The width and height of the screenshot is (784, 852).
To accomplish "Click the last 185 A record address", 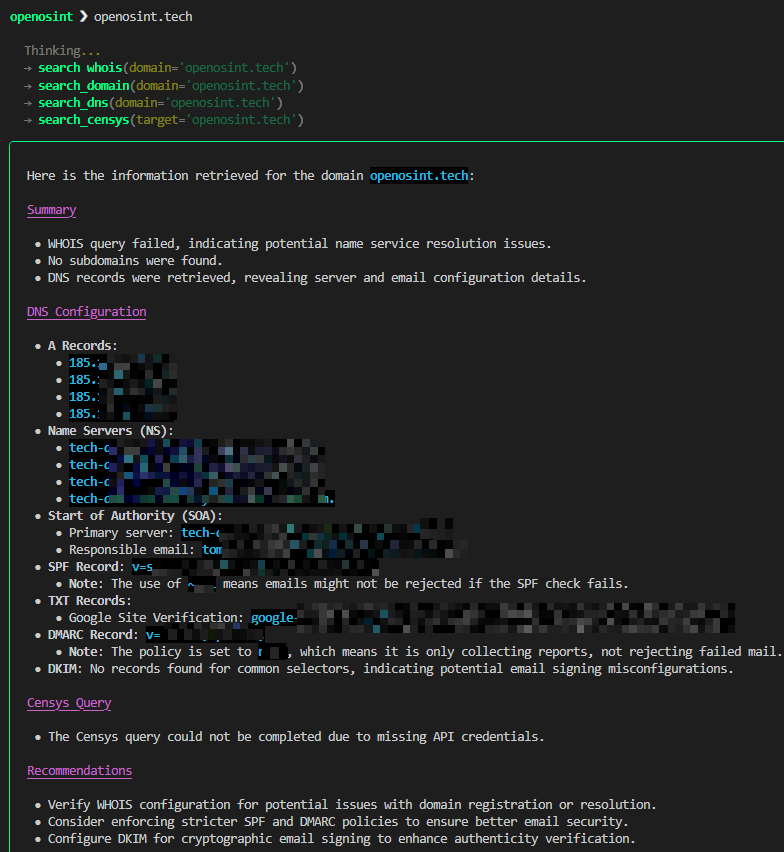I will 122,414.
